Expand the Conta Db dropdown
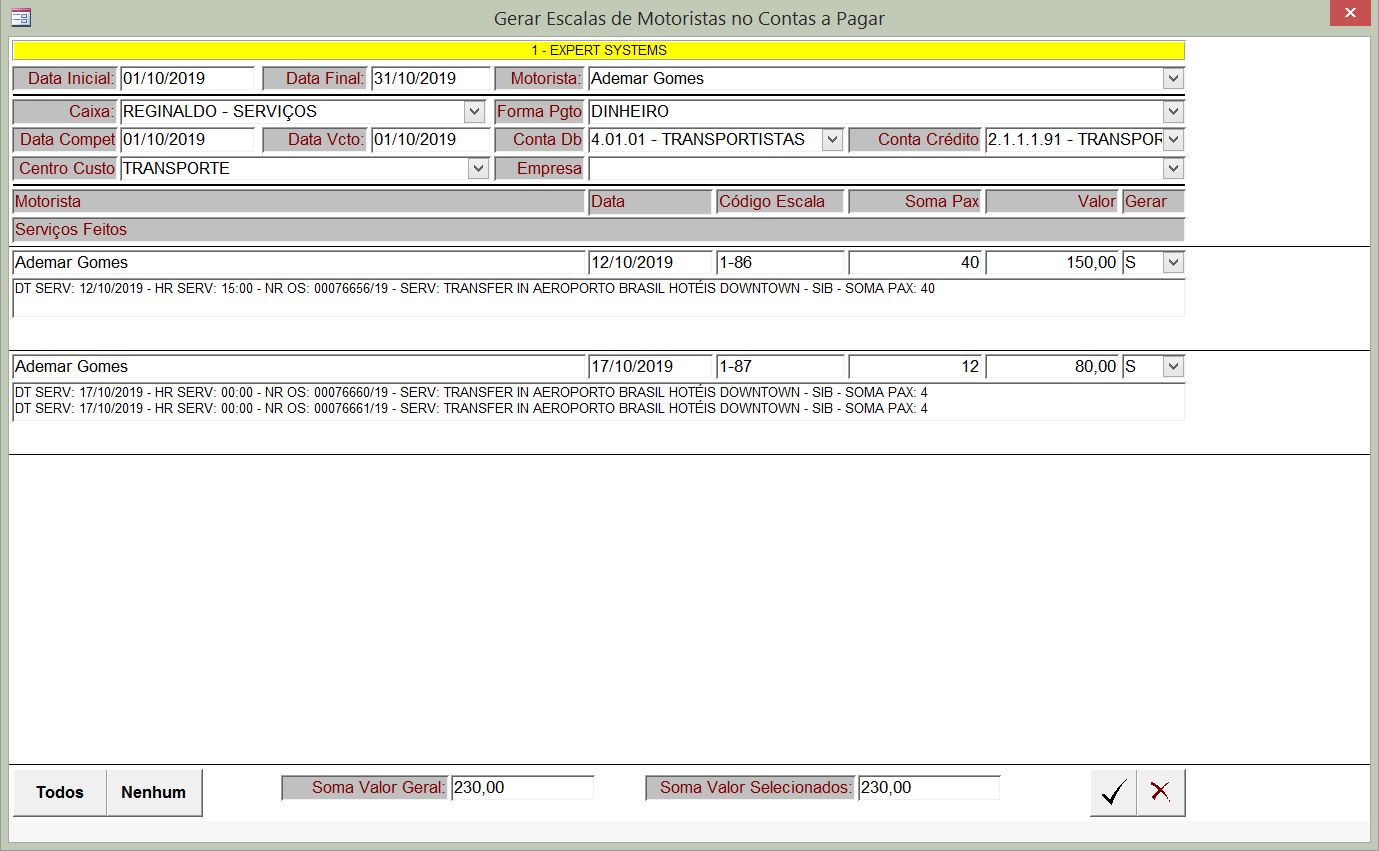The image size is (1379, 851). pyautogui.click(x=832, y=140)
